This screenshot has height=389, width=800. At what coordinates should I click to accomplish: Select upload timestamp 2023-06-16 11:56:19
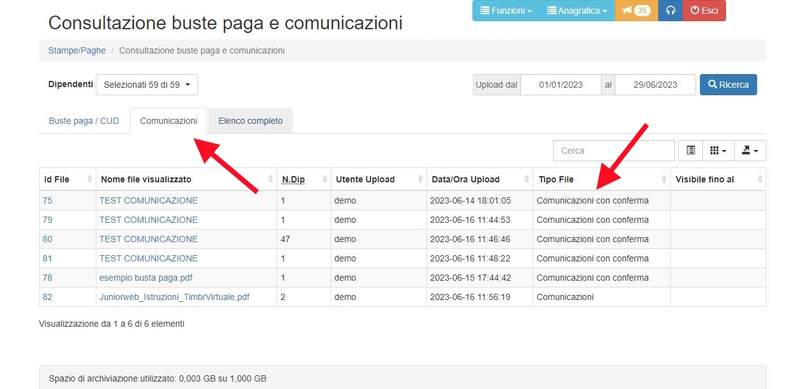470,297
